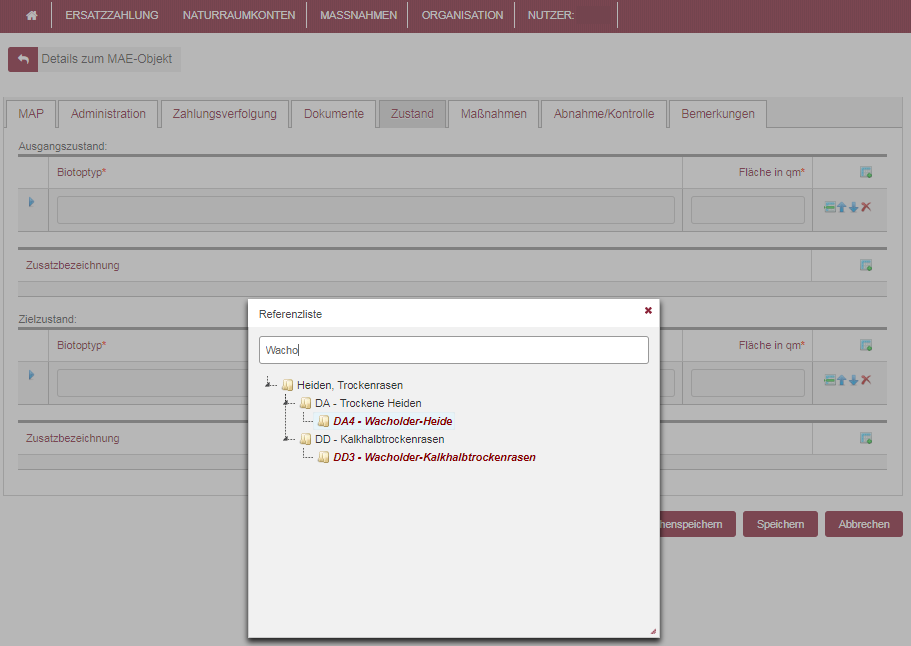Collapse the DA - Trockene Heiden node

287,402
